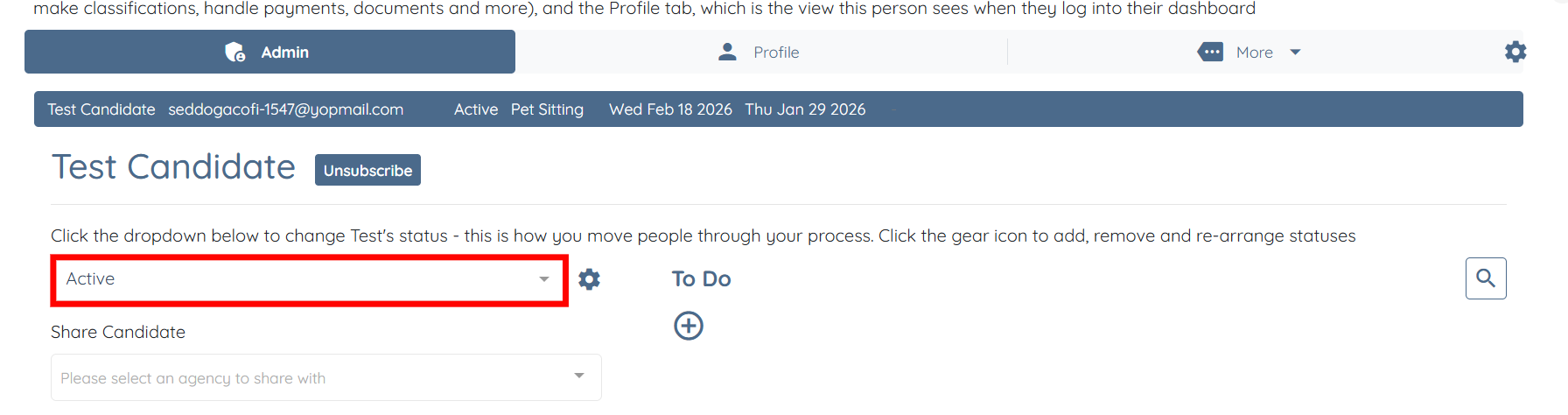Click the More ellipsis icon

pyautogui.click(x=1210, y=53)
